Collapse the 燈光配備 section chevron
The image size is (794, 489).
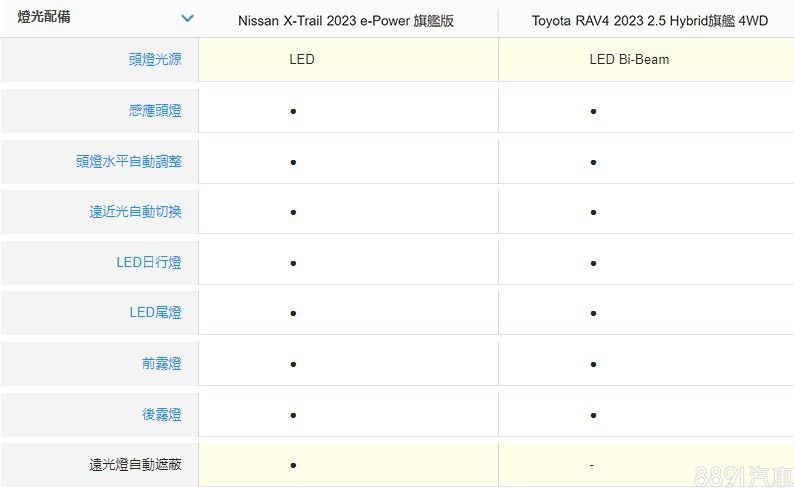[x=186, y=18]
